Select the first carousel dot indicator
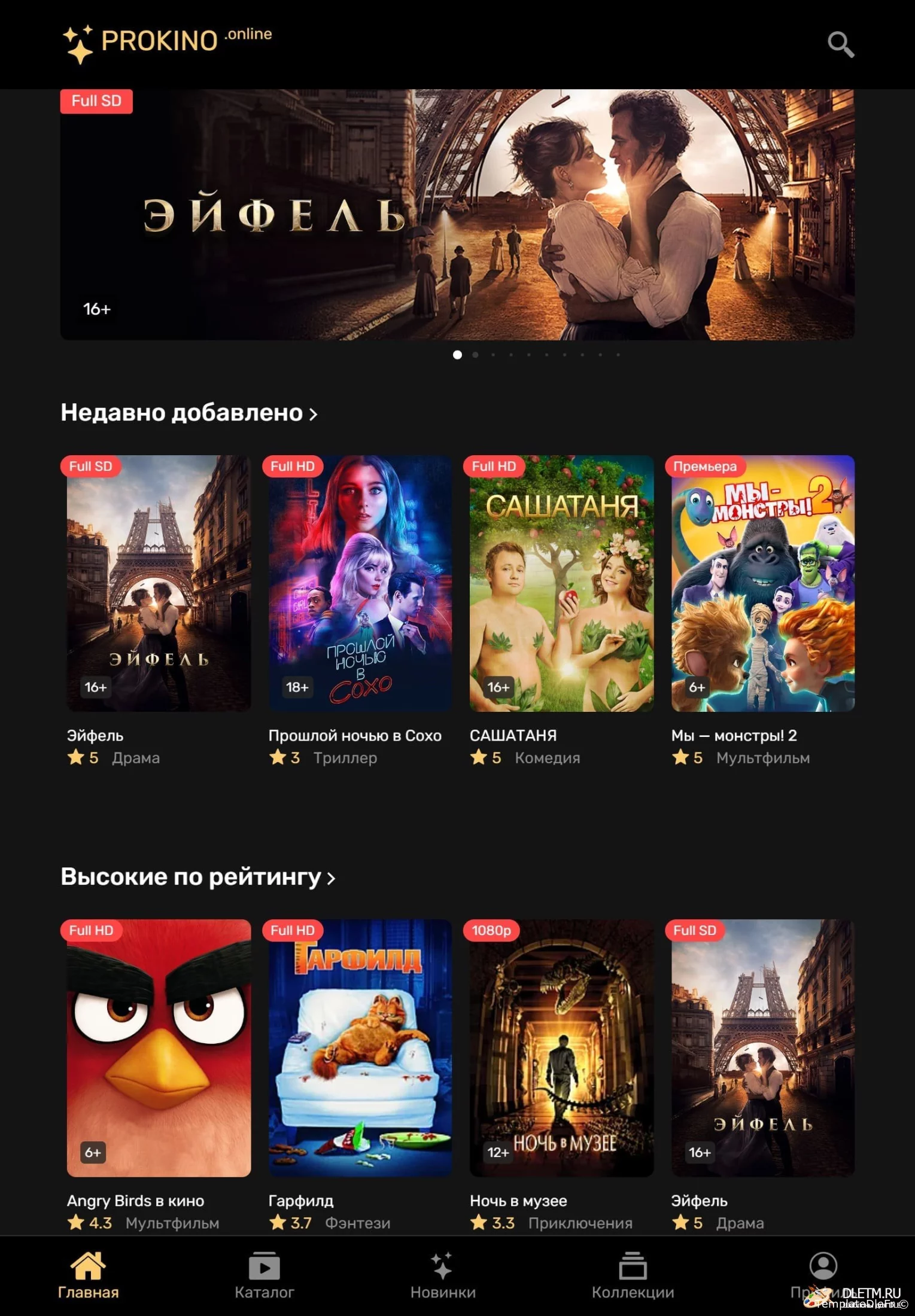The width and height of the screenshot is (915, 1316). 457,355
